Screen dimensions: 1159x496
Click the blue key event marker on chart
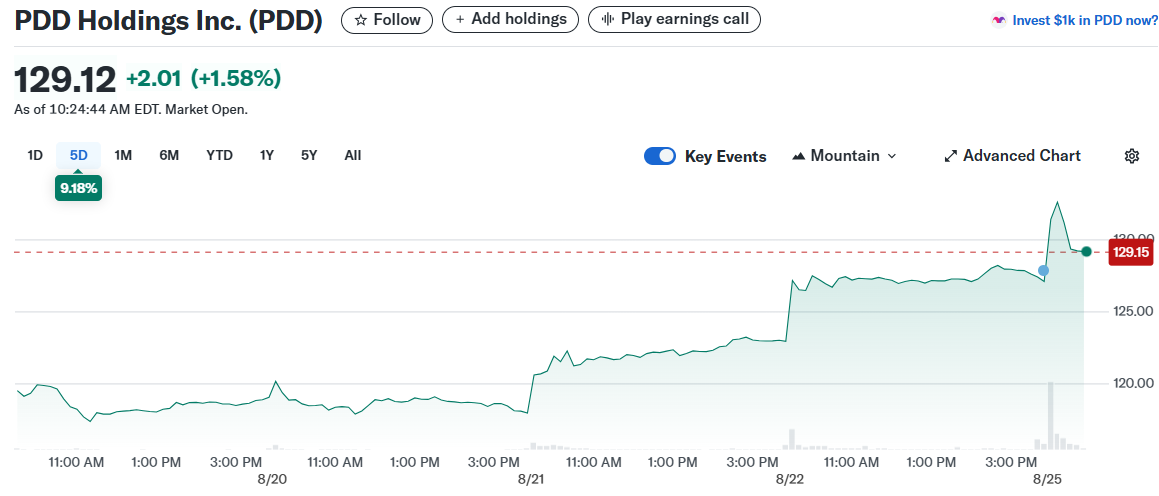click(x=1043, y=271)
